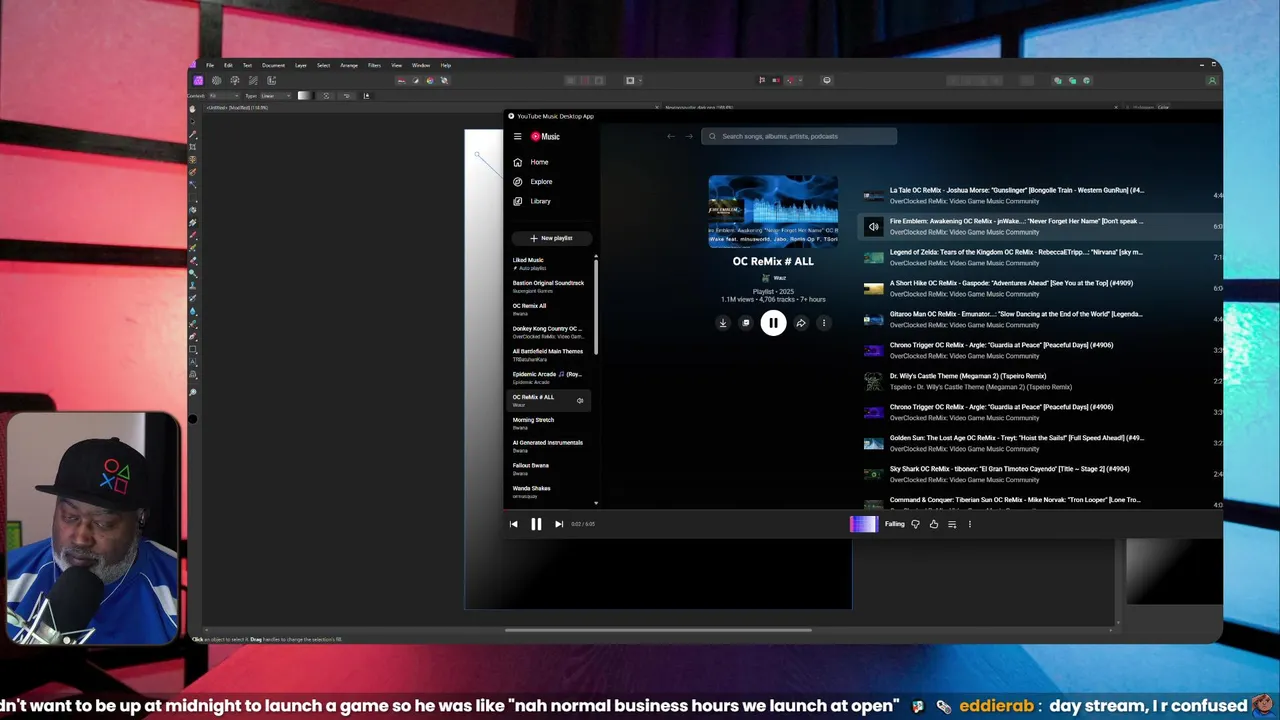1280x720 pixels.
Task: Open AI Generated Instrumentals playlist
Action: point(550,446)
